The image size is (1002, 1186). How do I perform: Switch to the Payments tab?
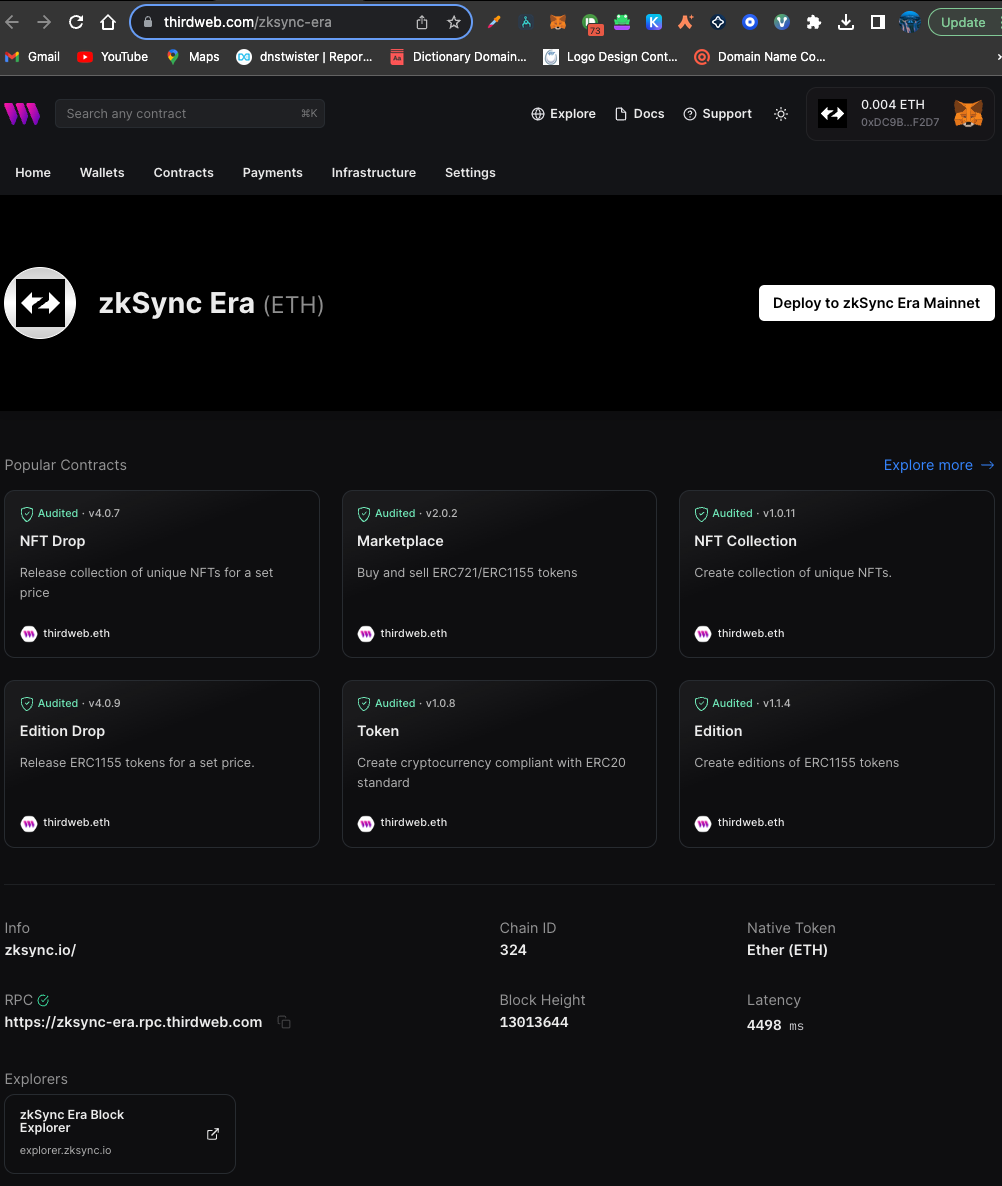(272, 172)
